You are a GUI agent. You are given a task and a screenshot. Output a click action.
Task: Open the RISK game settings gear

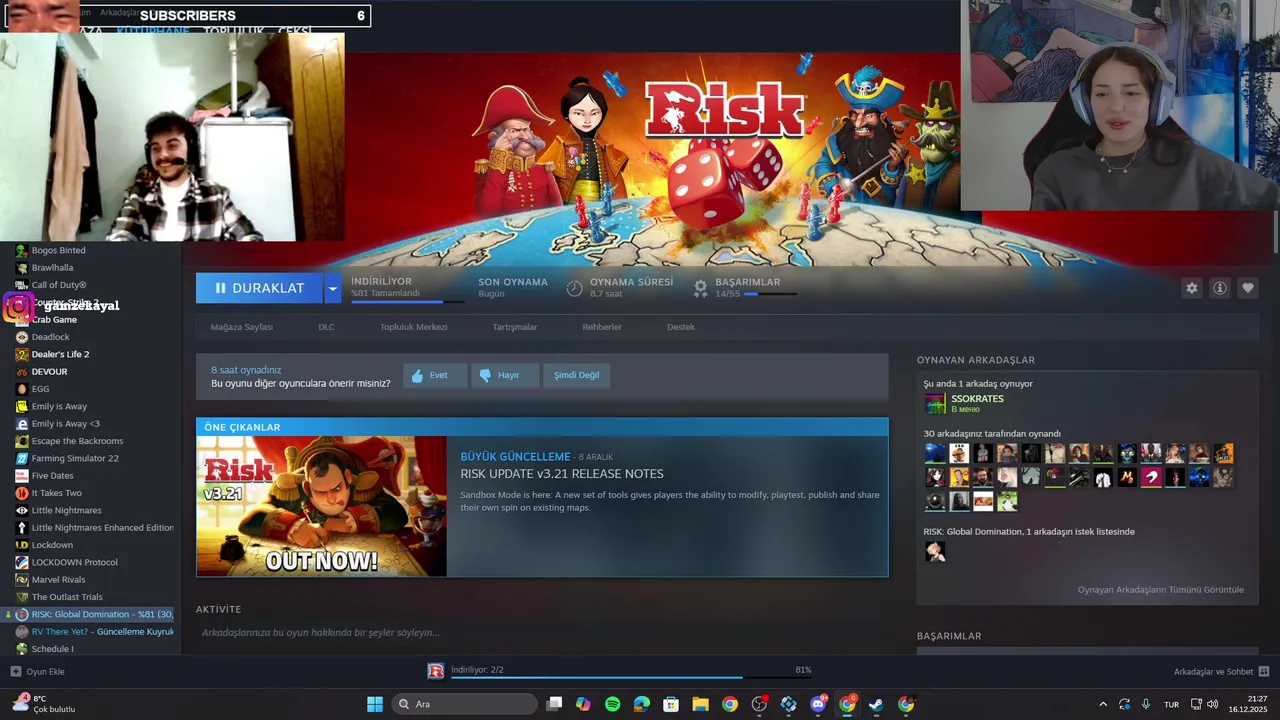pyautogui.click(x=1191, y=288)
